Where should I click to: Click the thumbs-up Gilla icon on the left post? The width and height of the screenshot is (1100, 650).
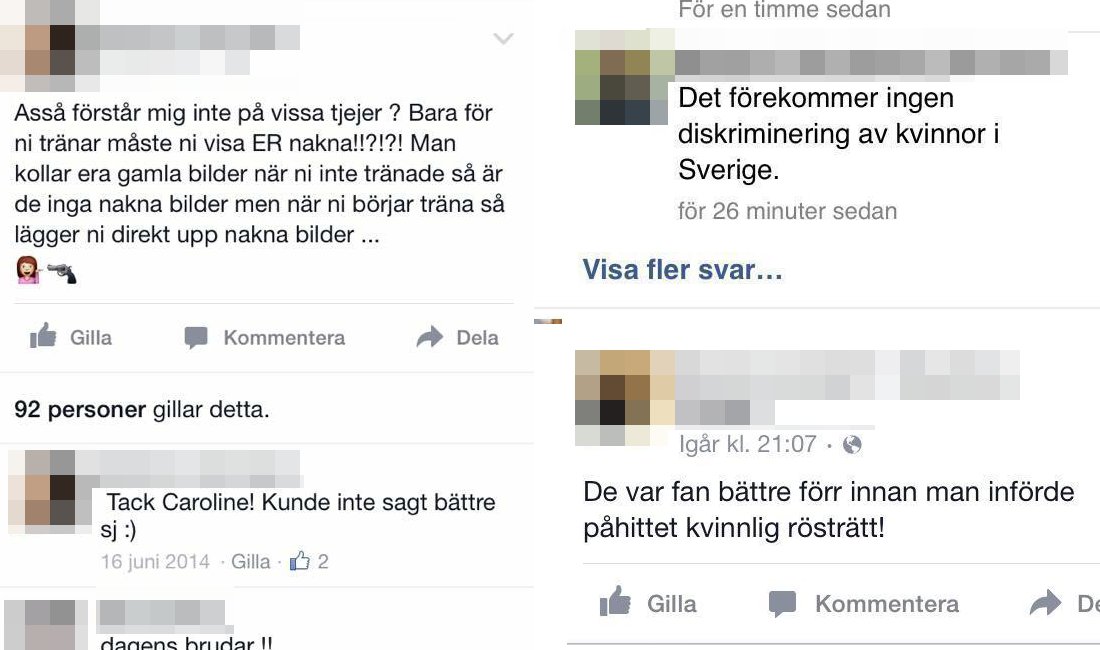click(43, 337)
